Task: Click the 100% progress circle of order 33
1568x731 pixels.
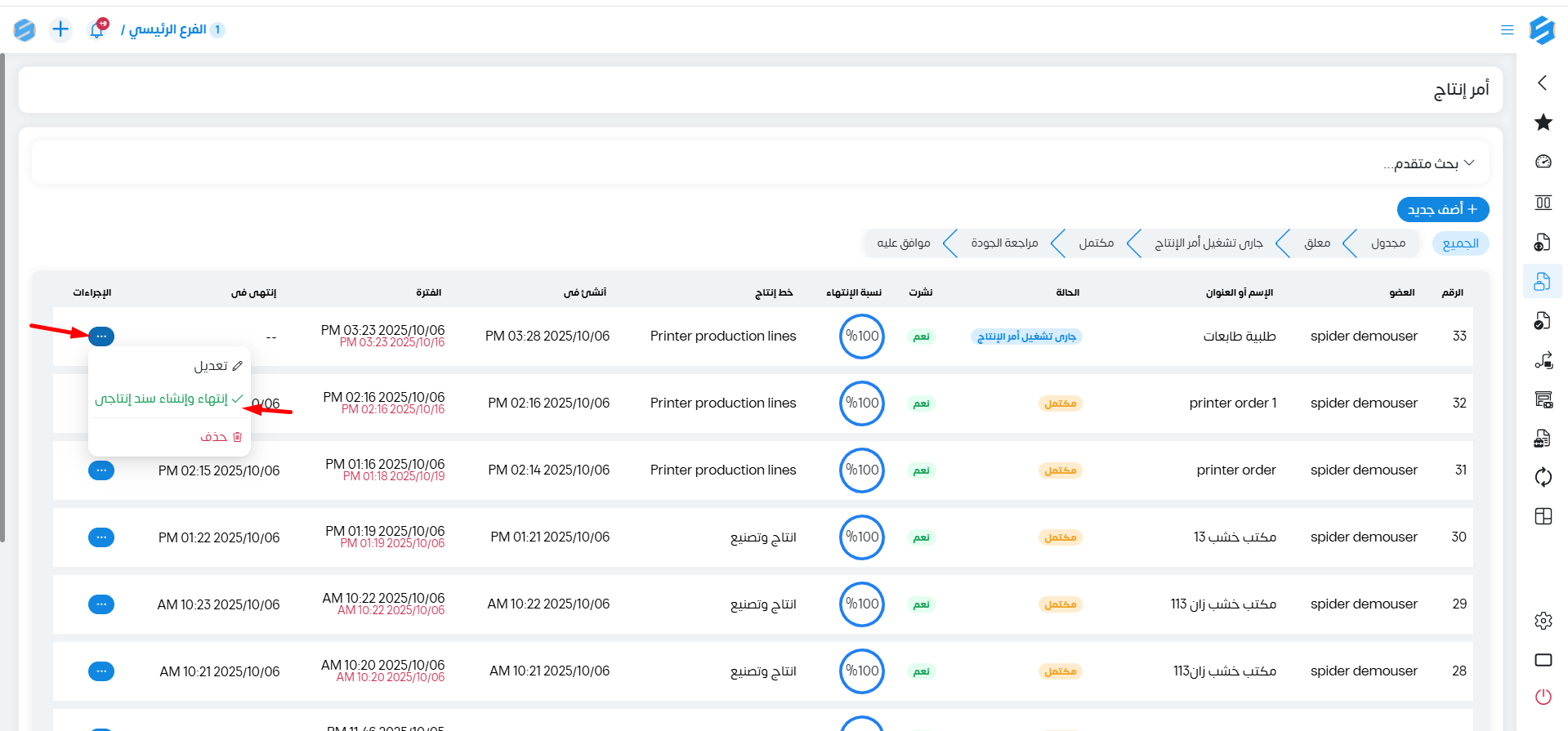Action: (x=861, y=337)
